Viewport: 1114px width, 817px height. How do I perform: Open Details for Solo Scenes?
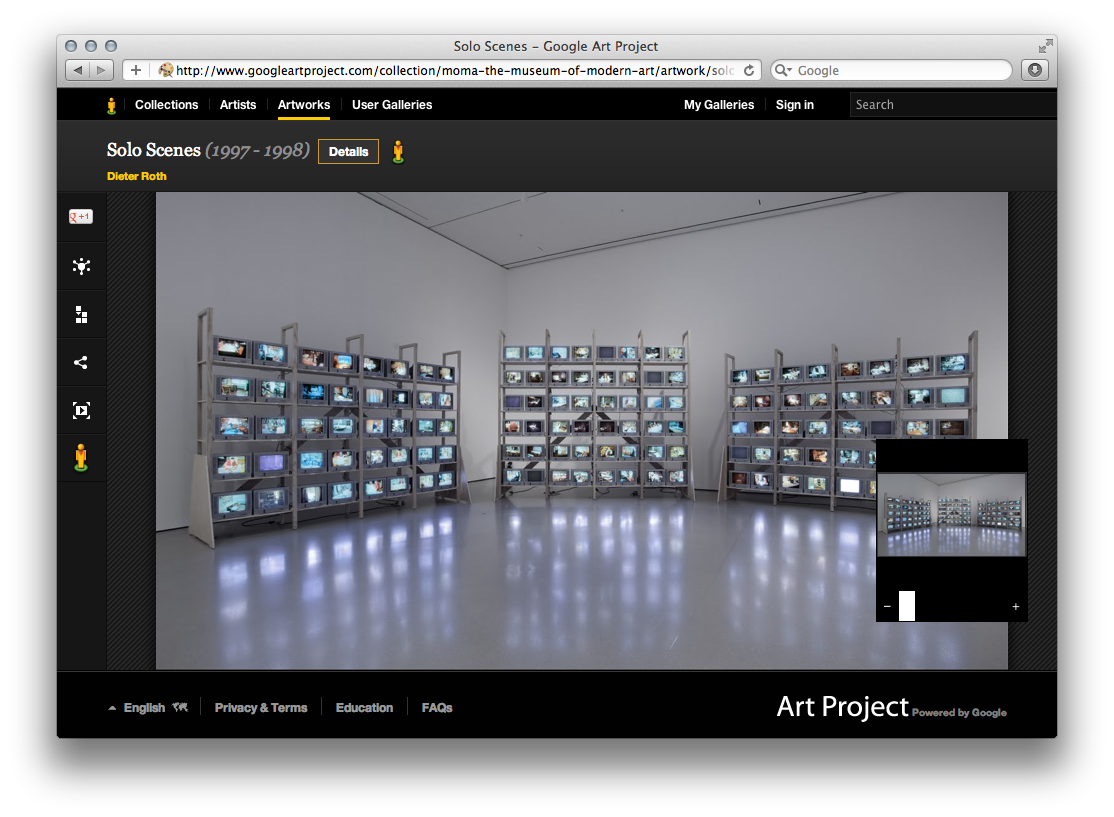[348, 152]
